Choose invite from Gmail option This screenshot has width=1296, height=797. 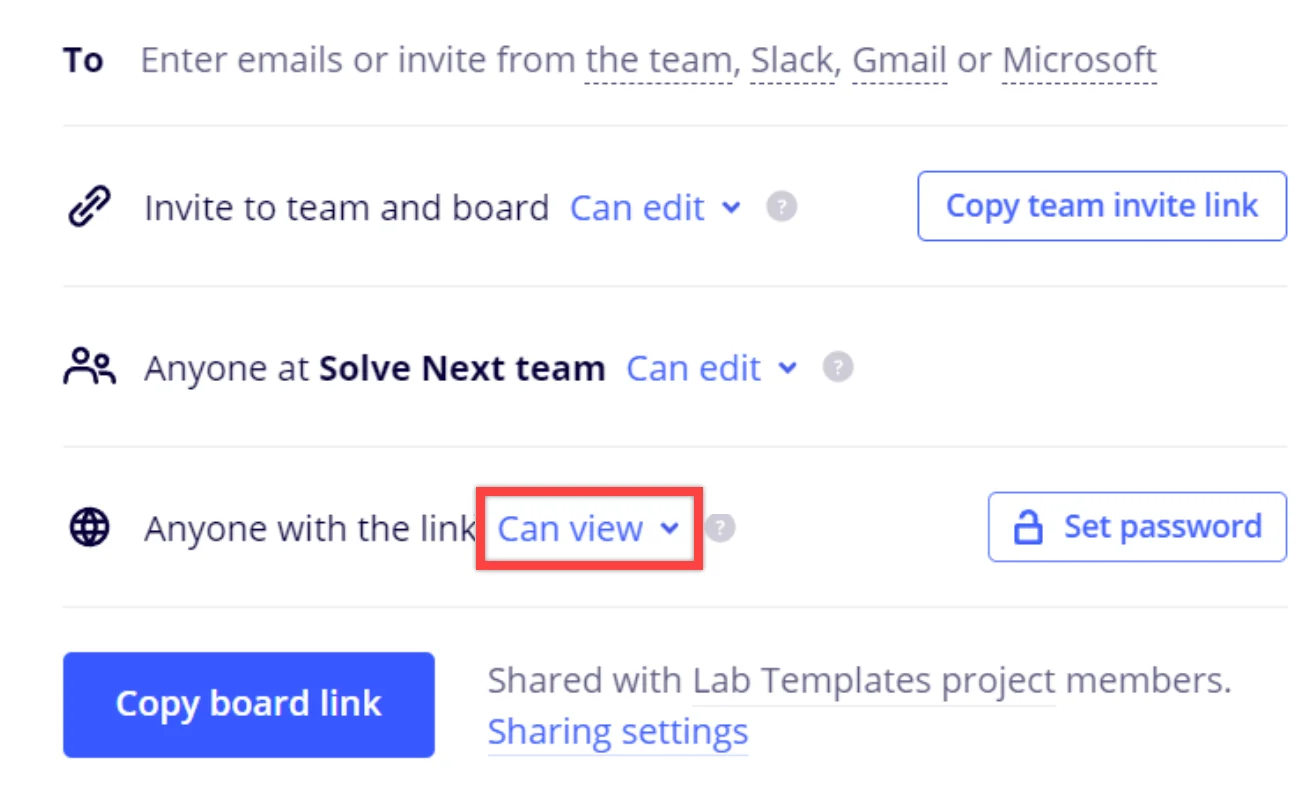click(899, 60)
